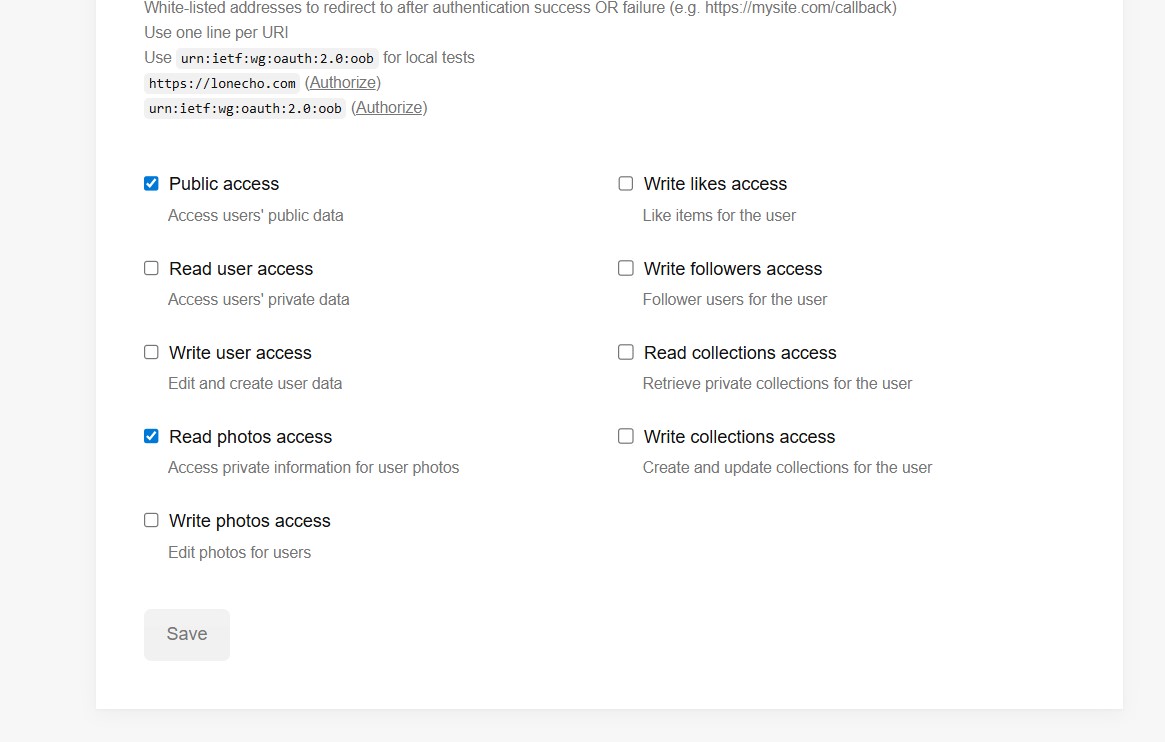The height and width of the screenshot is (742, 1165).
Task: Click the Write followers access label
Action: [x=733, y=269]
